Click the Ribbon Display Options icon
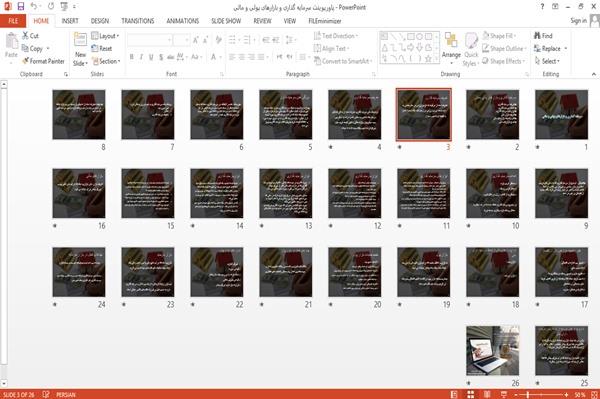Screen dimensions: 600x399 (x=555, y=7)
